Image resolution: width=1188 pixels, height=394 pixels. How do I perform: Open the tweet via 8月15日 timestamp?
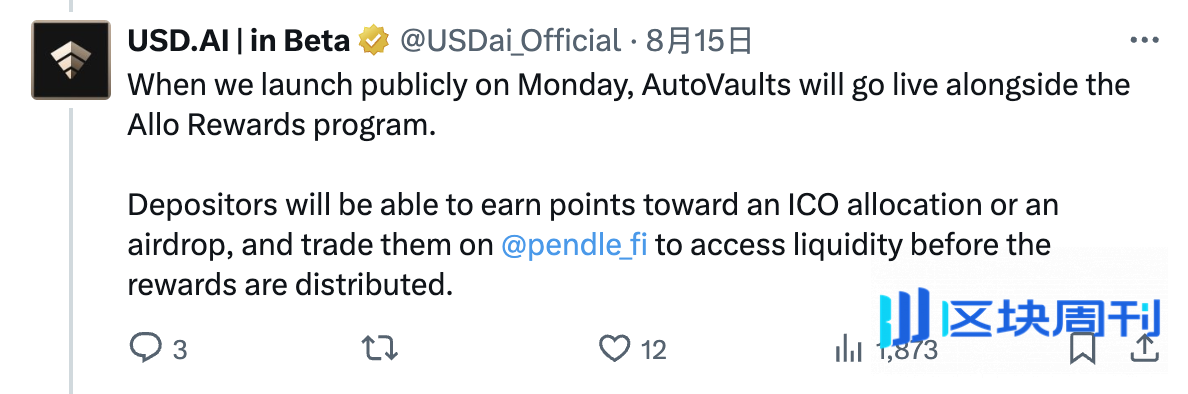point(699,40)
